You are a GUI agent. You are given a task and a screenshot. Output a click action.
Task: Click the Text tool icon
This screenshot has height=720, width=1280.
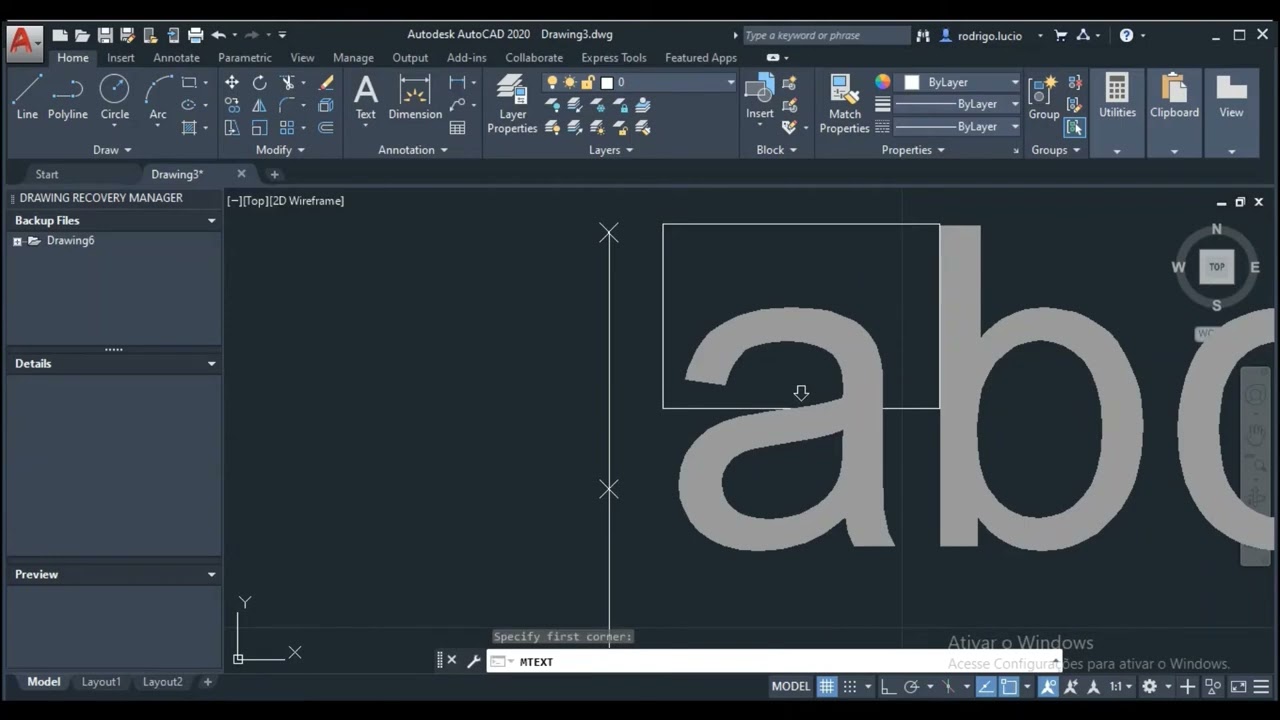(366, 97)
